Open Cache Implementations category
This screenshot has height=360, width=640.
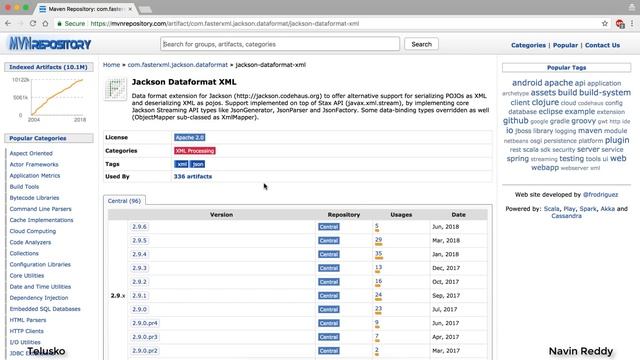coord(41,220)
